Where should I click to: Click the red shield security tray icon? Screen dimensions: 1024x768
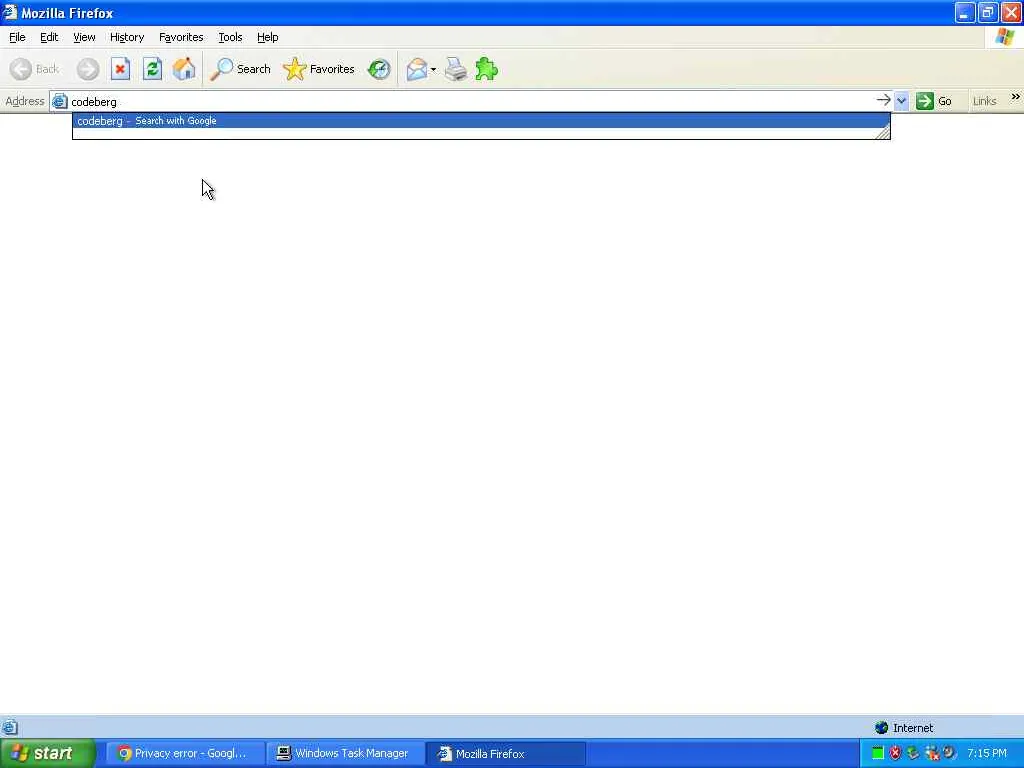tap(895, 753)
